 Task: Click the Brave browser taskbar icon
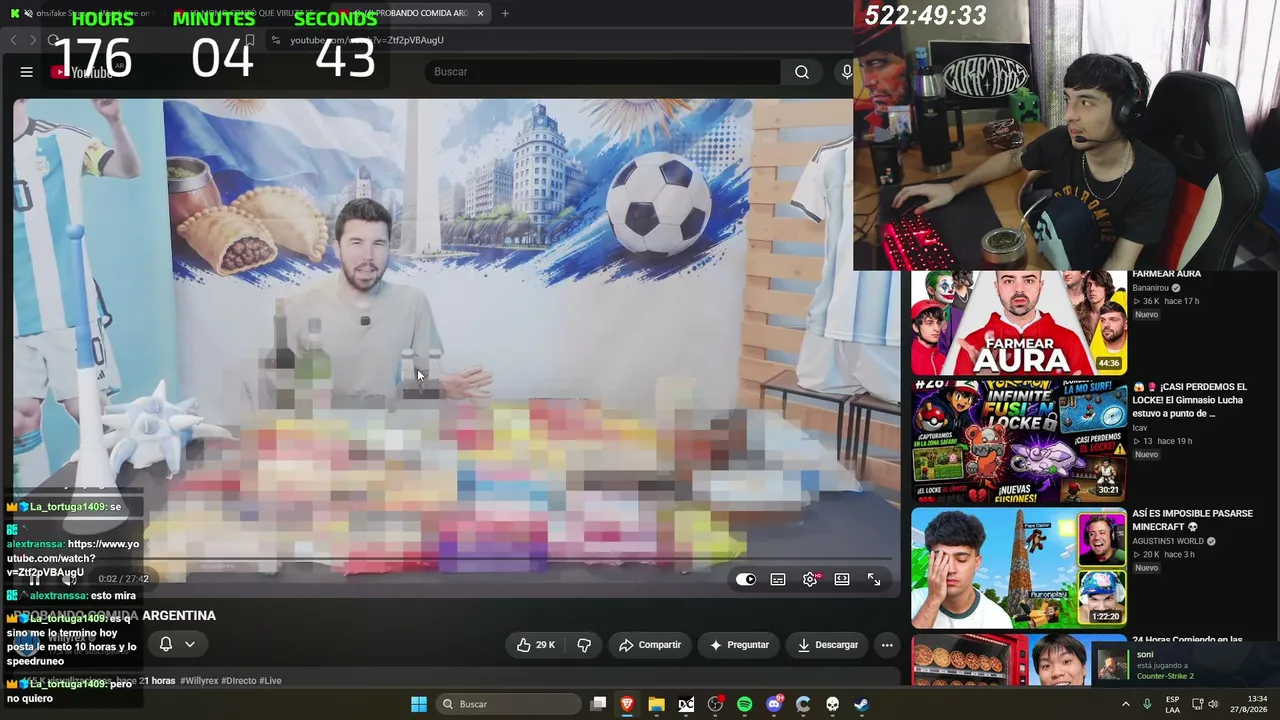[x=627, y=704]
